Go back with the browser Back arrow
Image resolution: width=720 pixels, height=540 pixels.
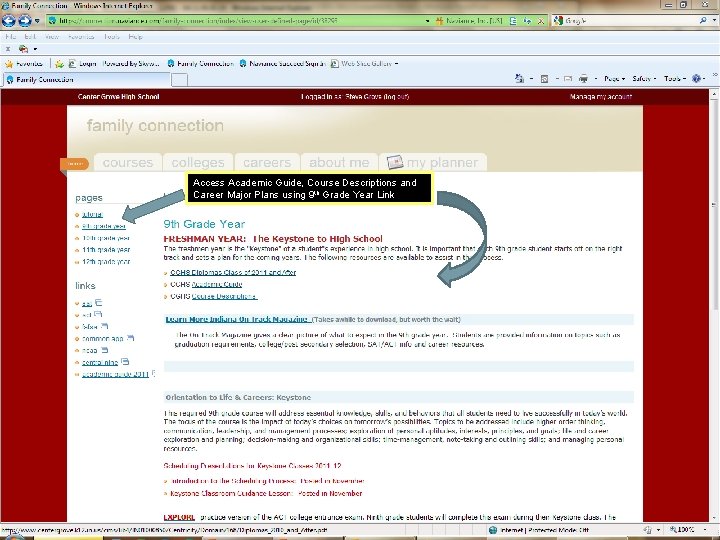pyautogui.click(x=9, y=21)
